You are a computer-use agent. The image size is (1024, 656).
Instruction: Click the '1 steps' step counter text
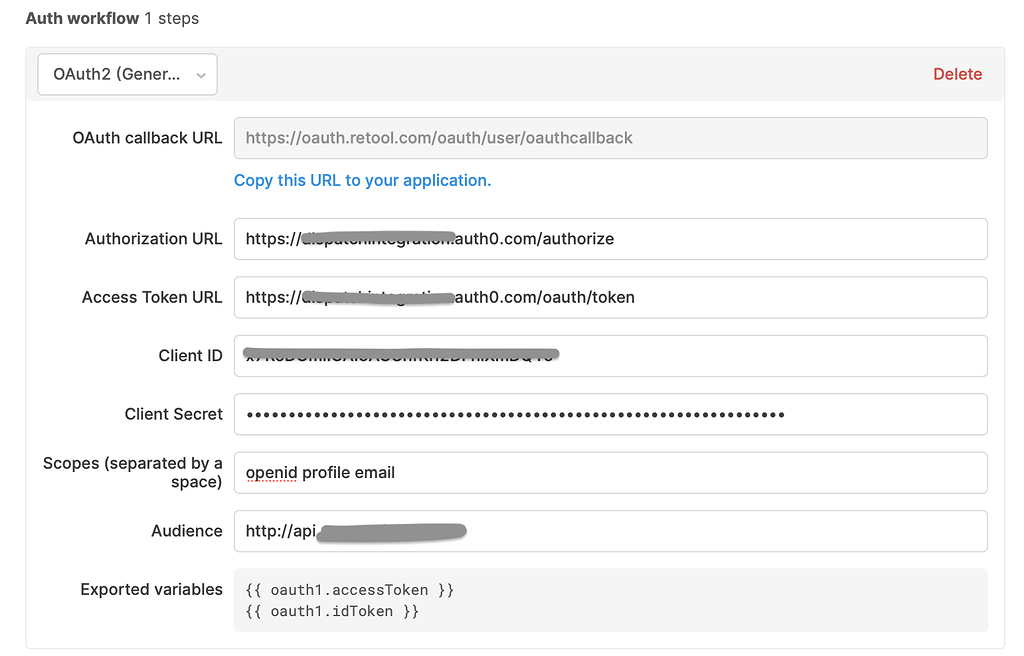(x=172, y=18)
